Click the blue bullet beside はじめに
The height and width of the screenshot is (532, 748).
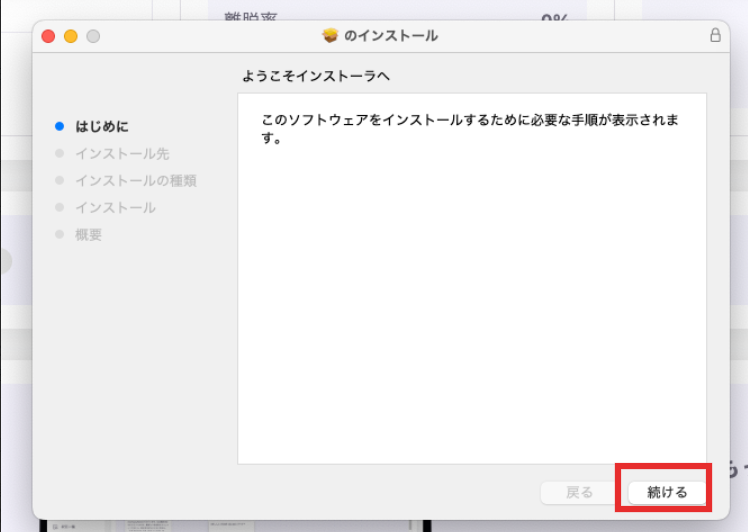coord(60,126)
